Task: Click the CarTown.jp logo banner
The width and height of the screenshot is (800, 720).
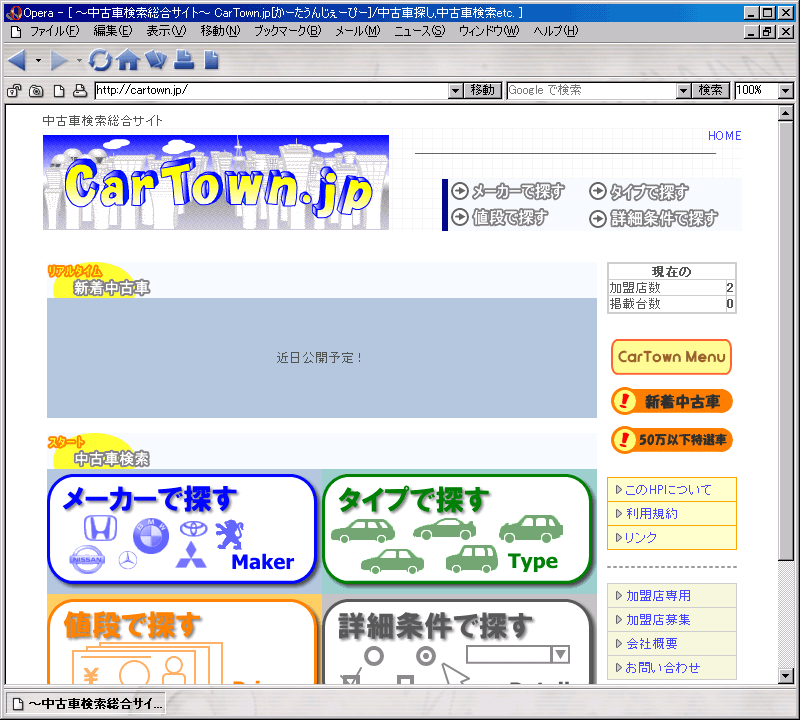Action: (x=216, y=182)
